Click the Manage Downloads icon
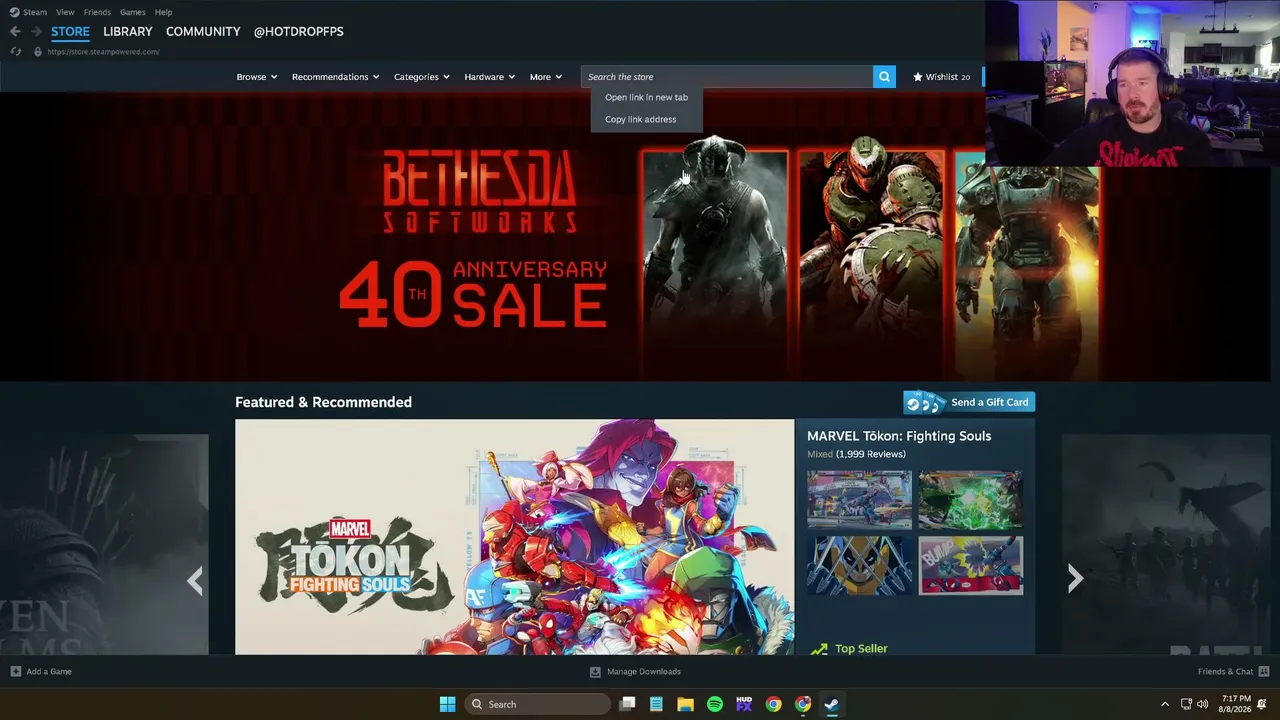Image resolution: width=1280 pixels, height=720 pixels. tap(595, 672)
